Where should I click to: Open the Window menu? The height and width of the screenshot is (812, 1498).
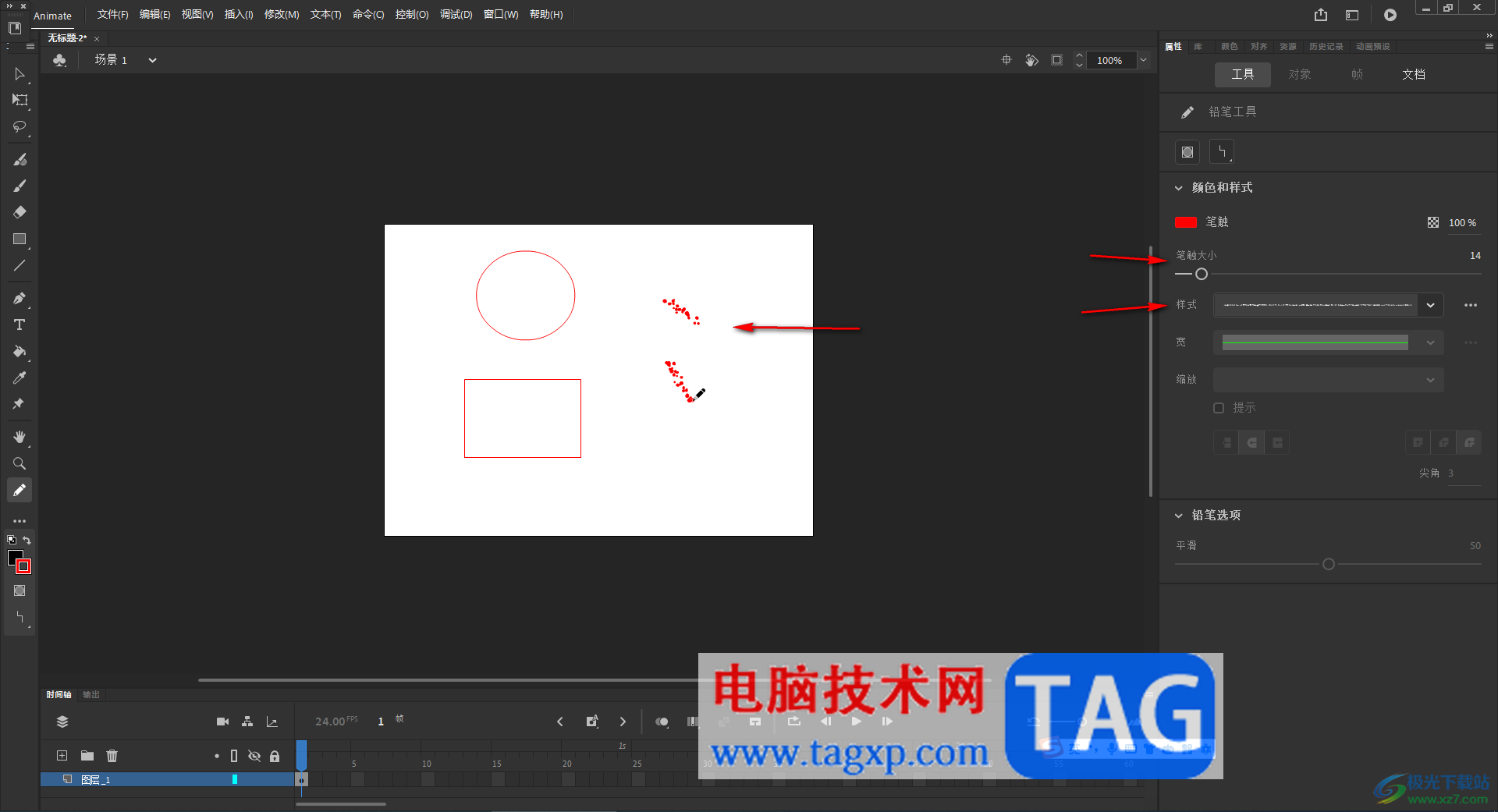coord(501,15)
